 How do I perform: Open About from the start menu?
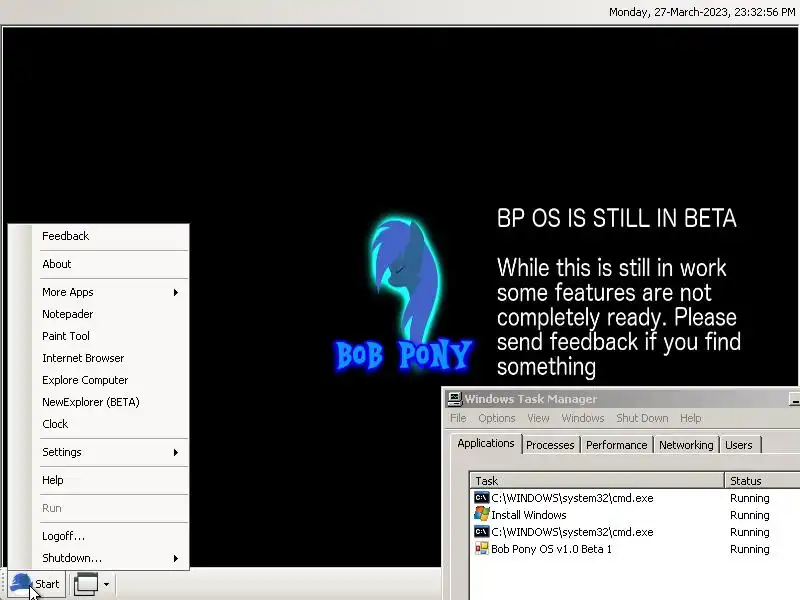111,264
